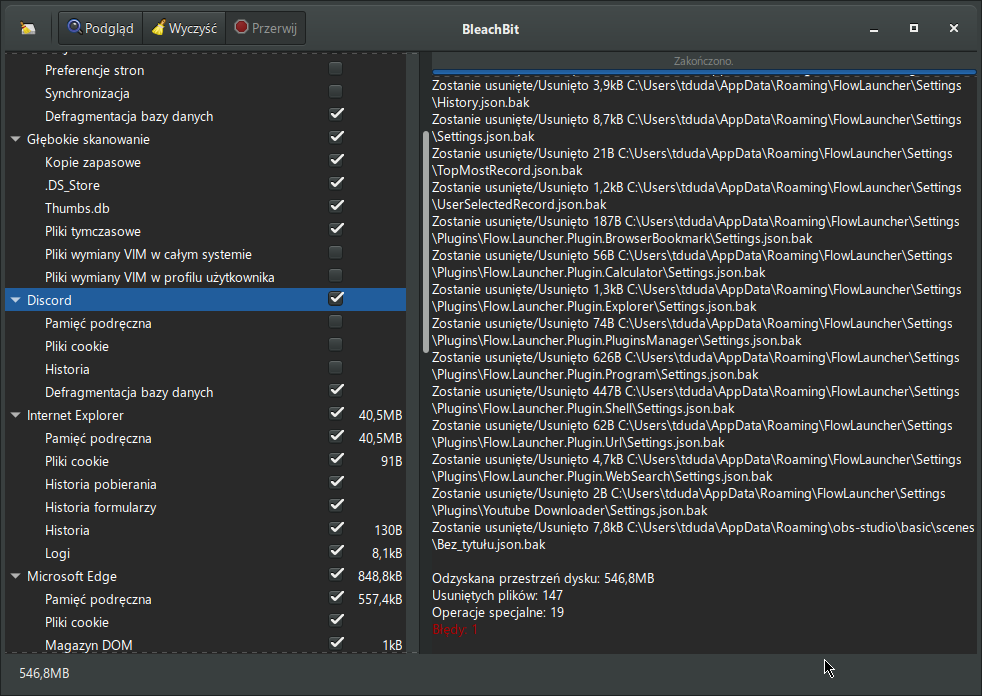Click the cleaner list vertical scrollbar
Image resolution: width=982 pixels, height=696 pixels.
tap(426, 240)
